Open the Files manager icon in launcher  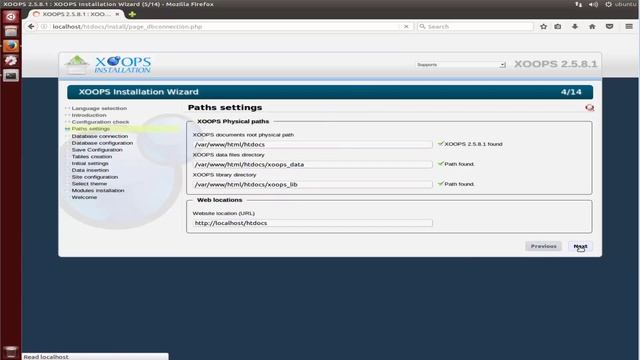[11, 31]
